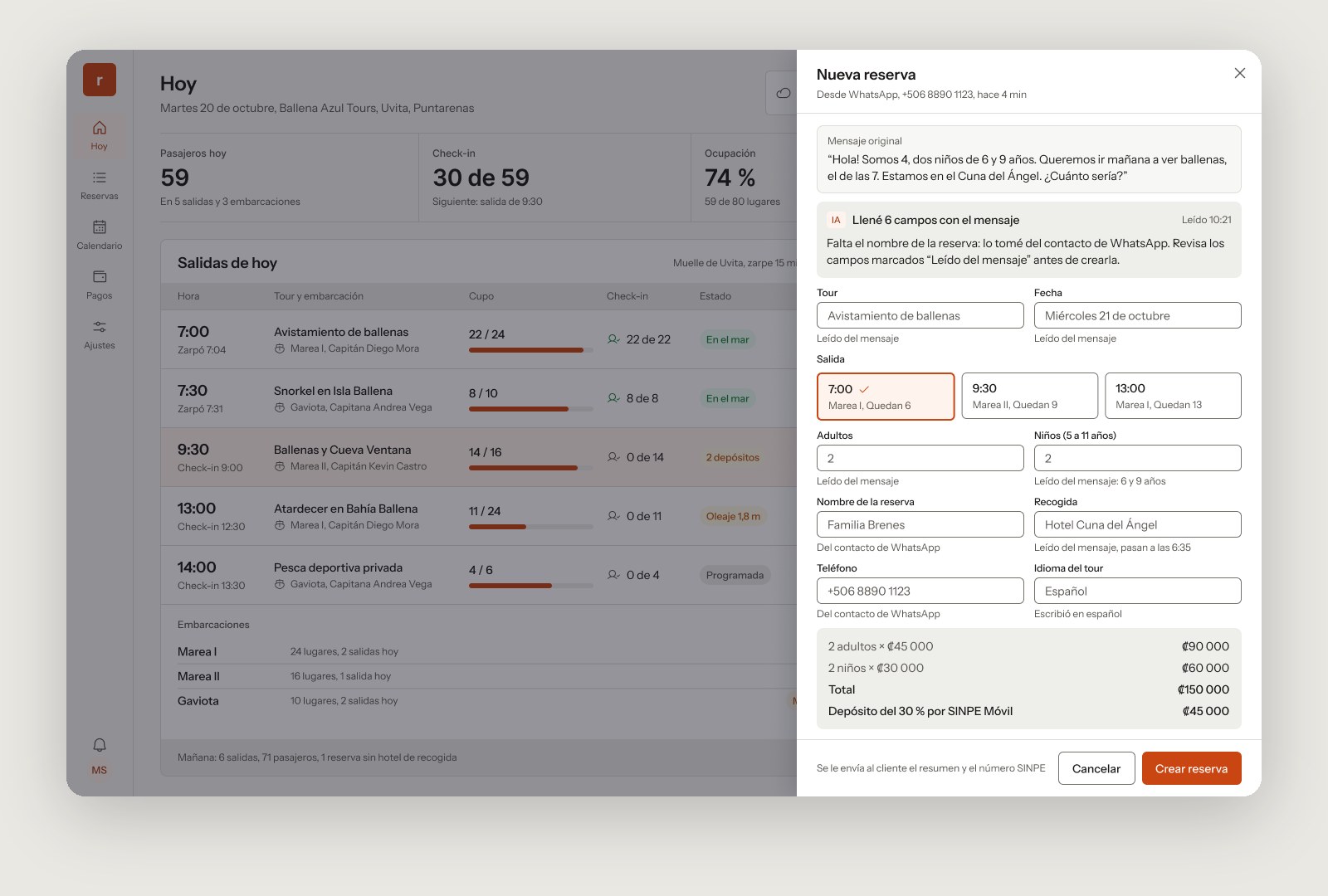Image resolution: width=1328 pixels, height=896 pixels.
Task: Click the red 'r' app logo
Action: (99, 80)
